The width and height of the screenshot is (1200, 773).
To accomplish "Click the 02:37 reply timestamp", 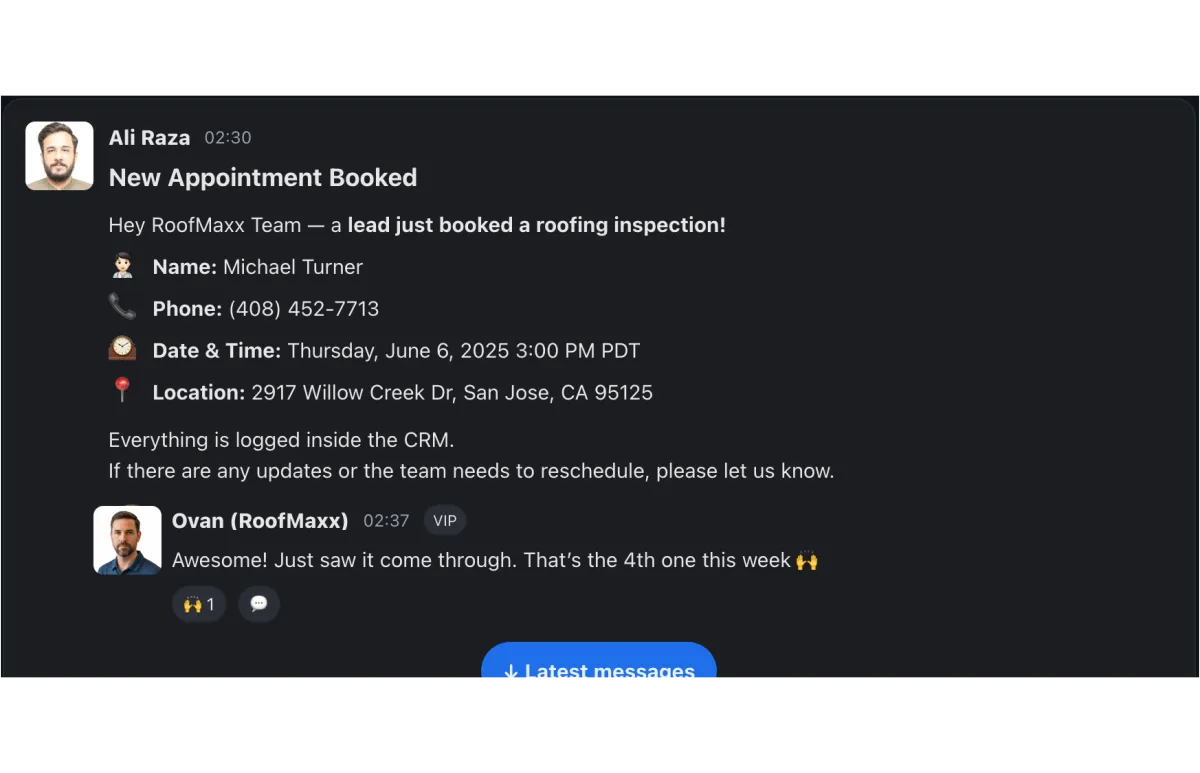I will click(x=386, y=521).
